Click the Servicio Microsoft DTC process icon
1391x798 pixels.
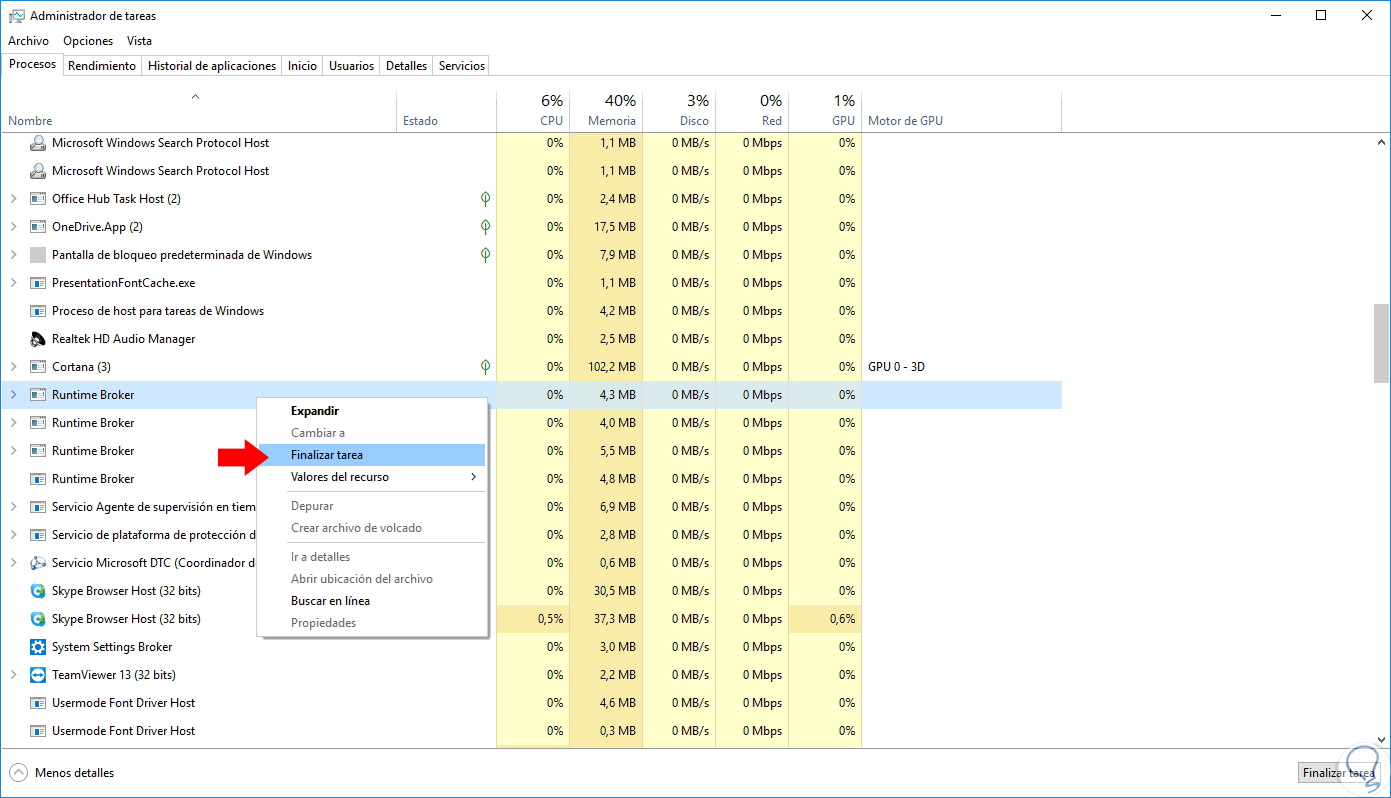38,563
